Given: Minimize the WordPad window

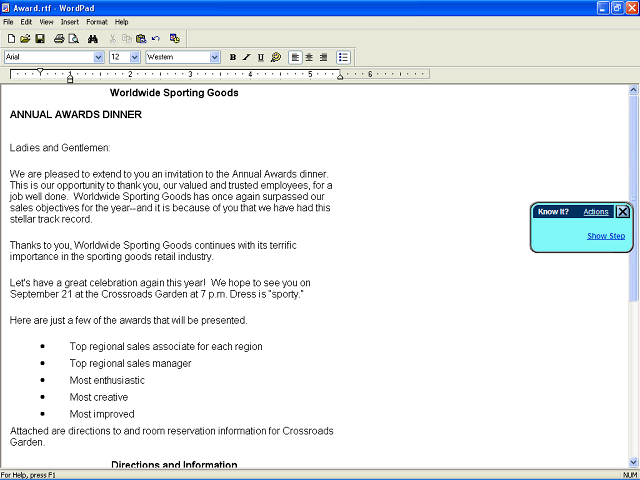Looking at the screenshot, I should point(603,8).
